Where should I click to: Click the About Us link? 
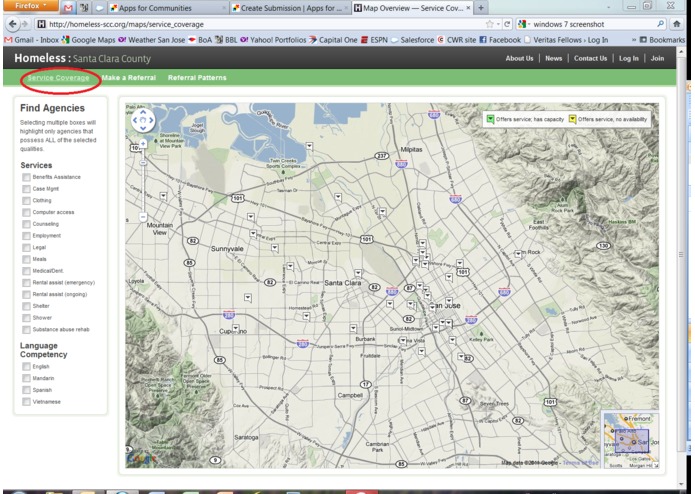pyautogui.click(x=519, y=58)
